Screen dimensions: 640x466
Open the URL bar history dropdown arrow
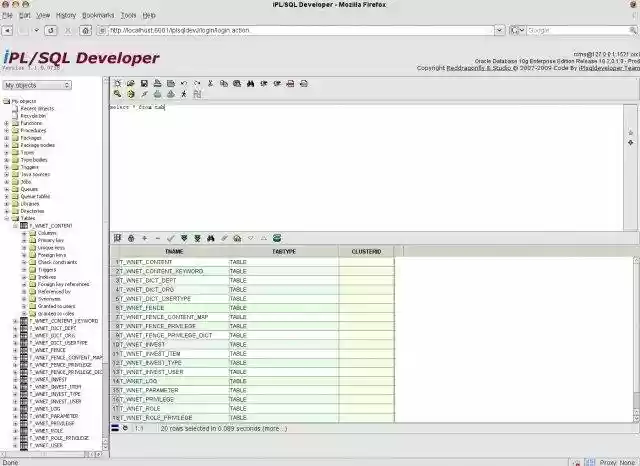(x=500, y=30)
